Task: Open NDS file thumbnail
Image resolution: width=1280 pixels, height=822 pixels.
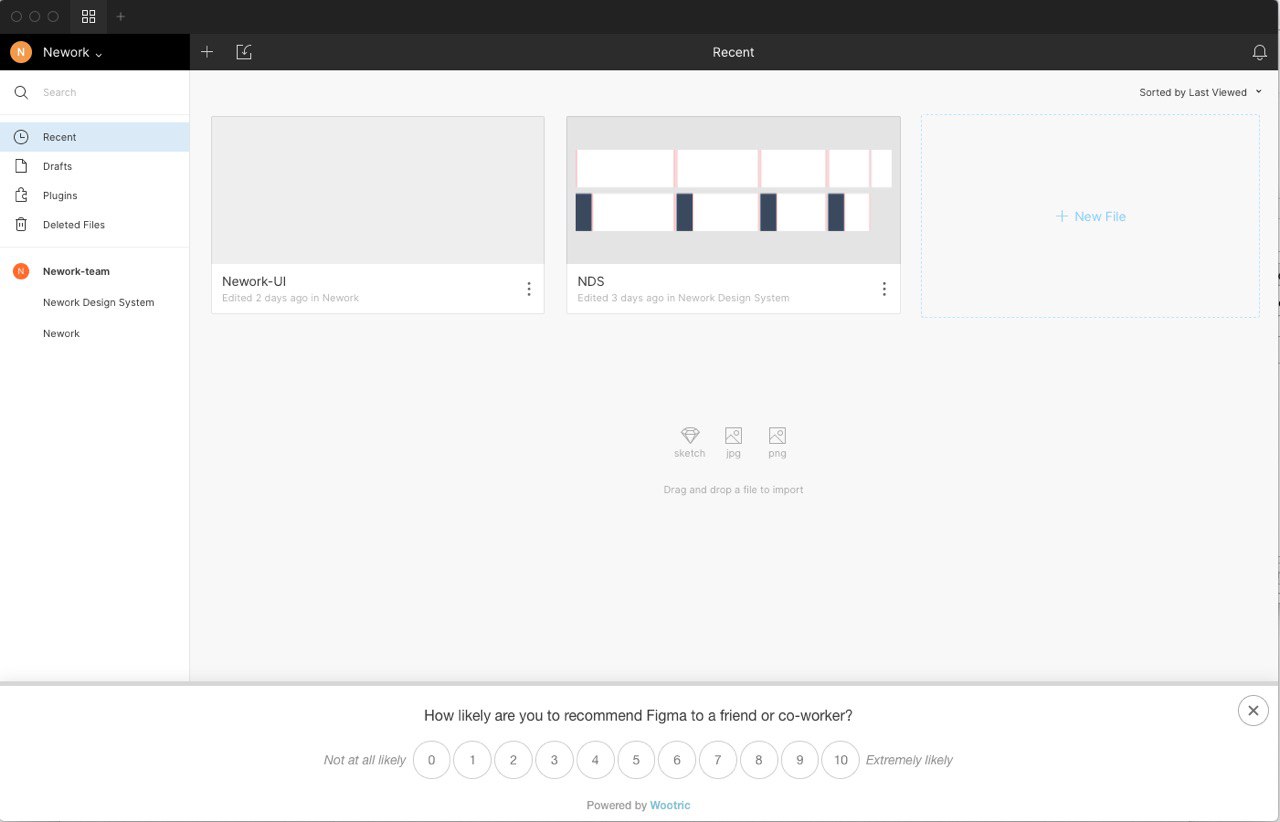Action: pyautogui.click(x=733, y=190)
